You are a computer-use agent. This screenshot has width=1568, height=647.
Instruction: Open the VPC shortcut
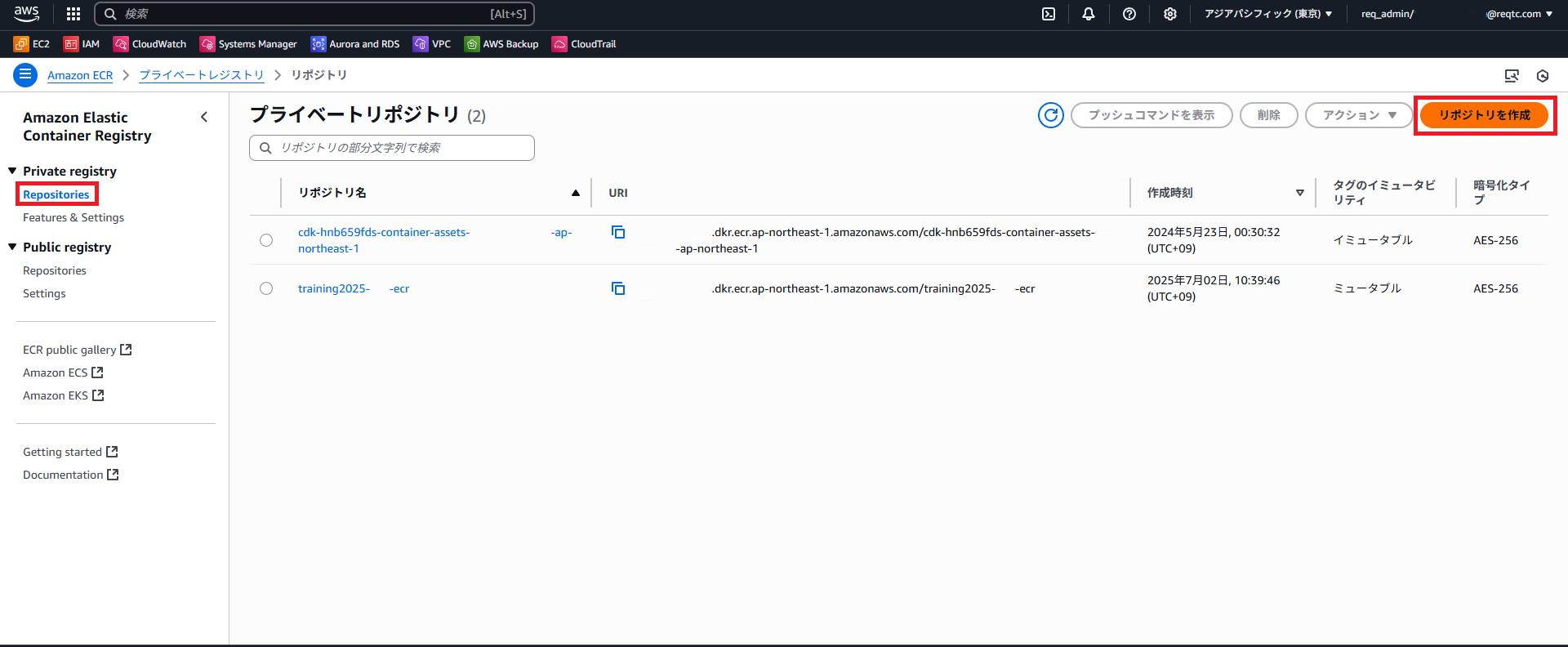pyautogui.click(x=432, y=44)
